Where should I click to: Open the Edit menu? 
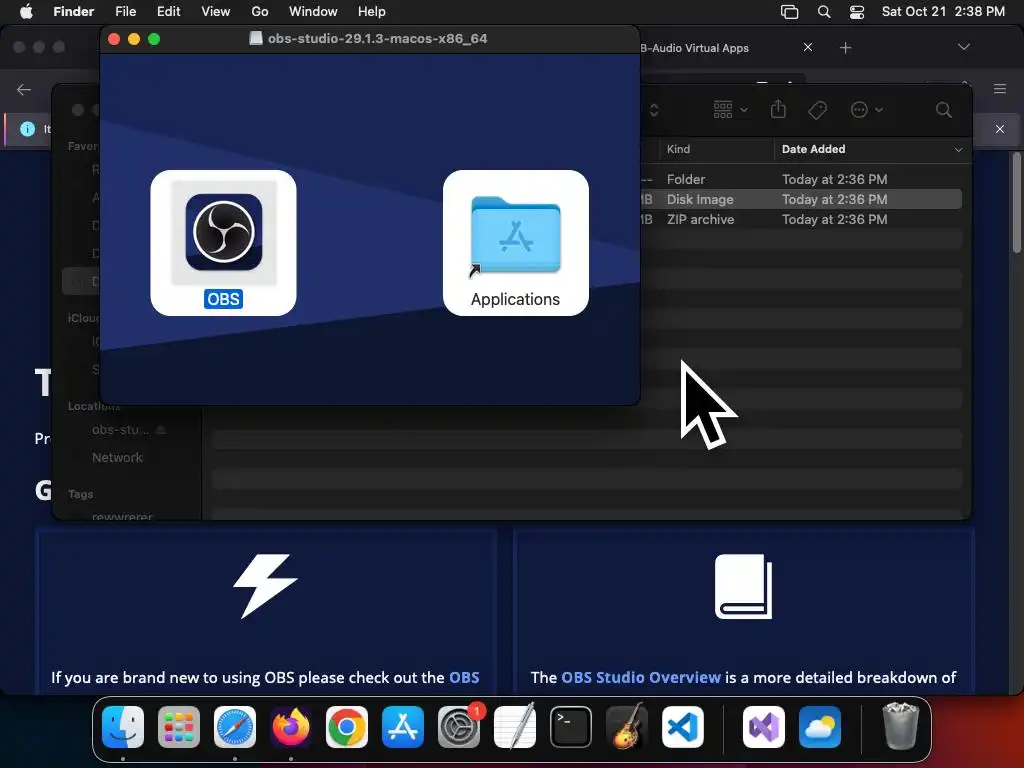click(168, 11)
